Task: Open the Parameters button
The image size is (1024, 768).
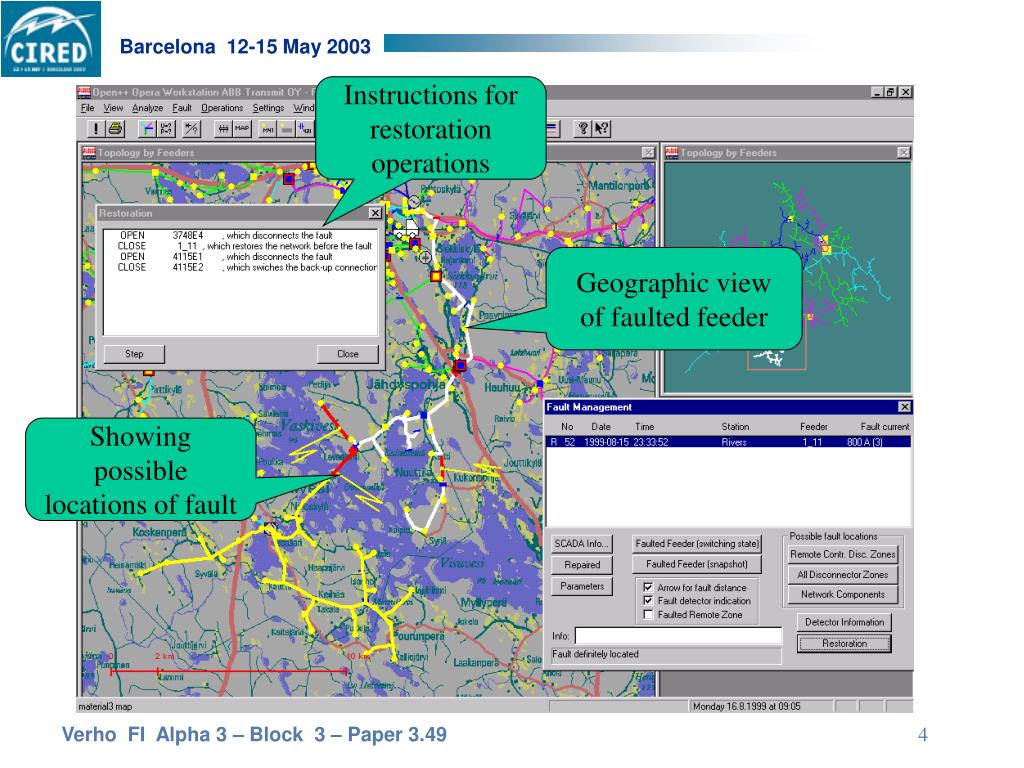Action: 582,586
